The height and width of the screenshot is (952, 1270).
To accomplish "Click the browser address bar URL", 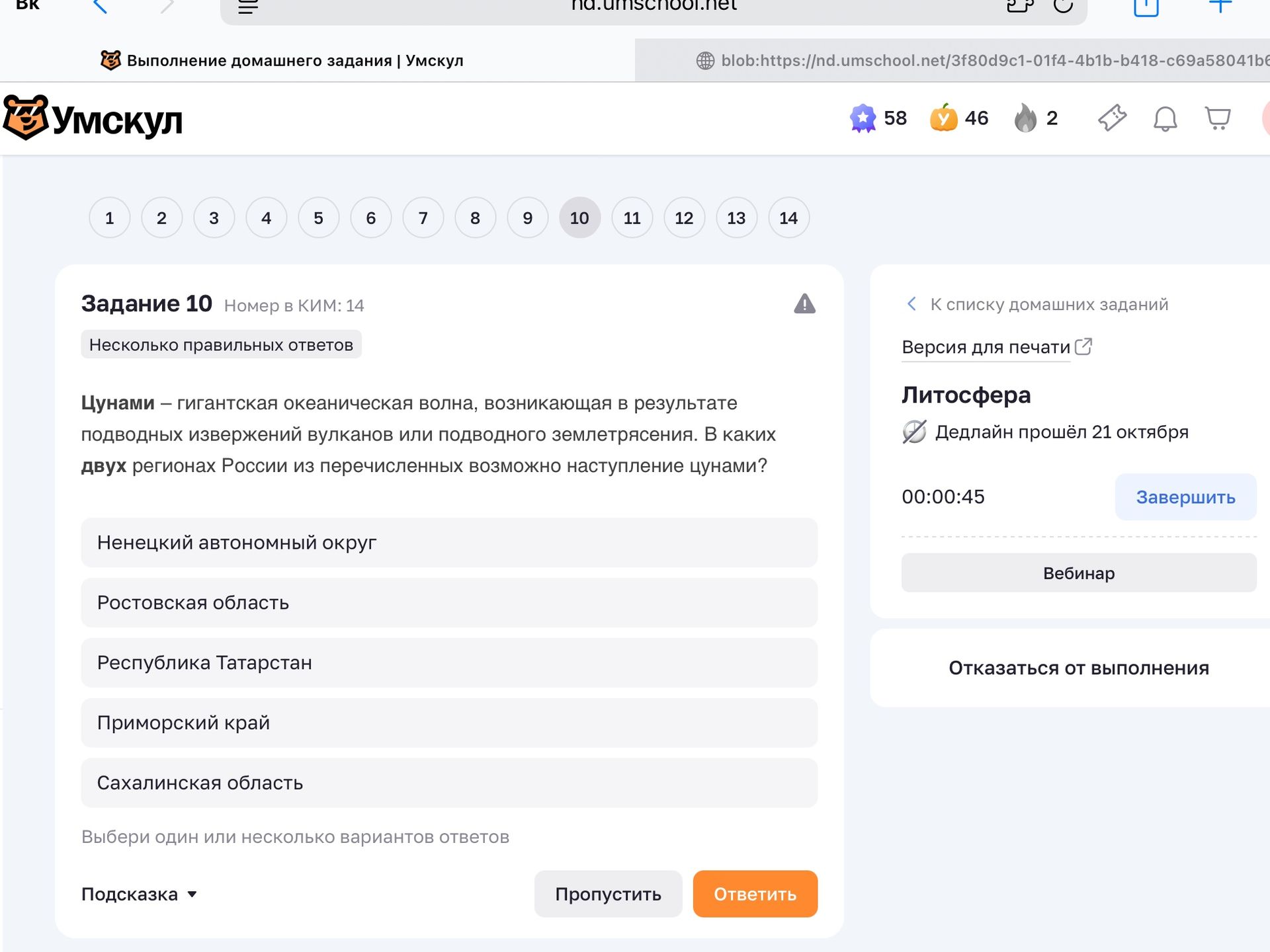I will click(654, 6).
